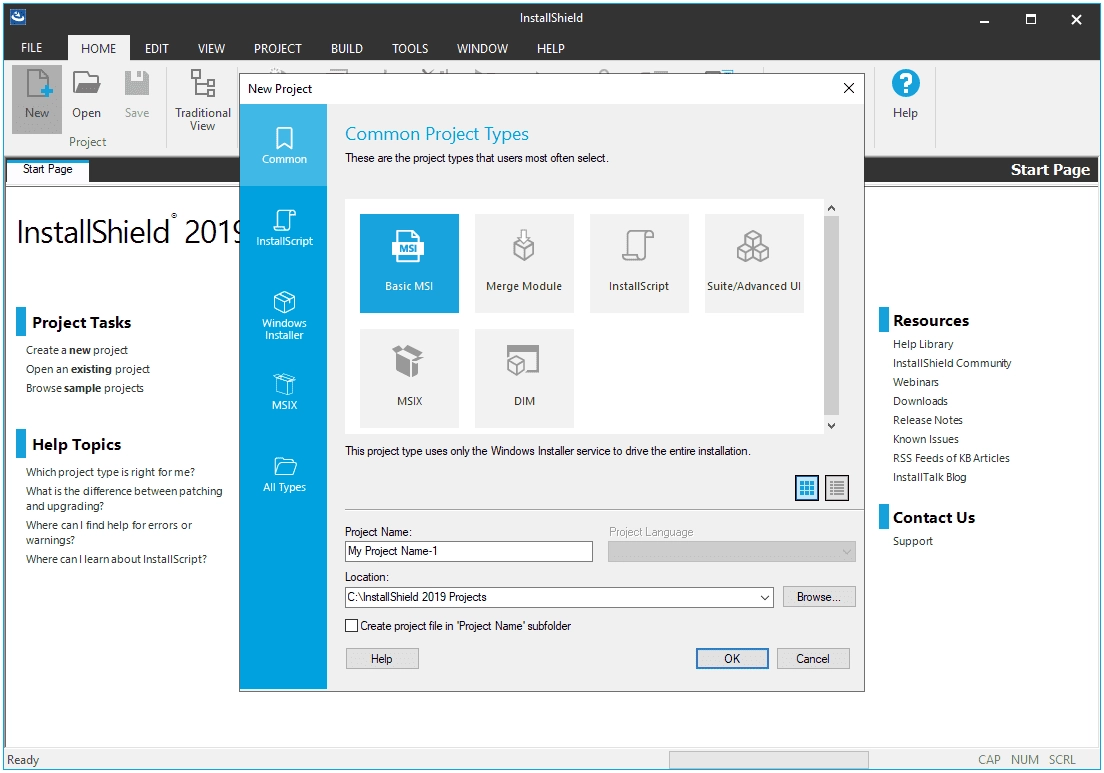1104x773 pixels.
Task: Choose the Merge Module project type
Action: tap(524, 263)
